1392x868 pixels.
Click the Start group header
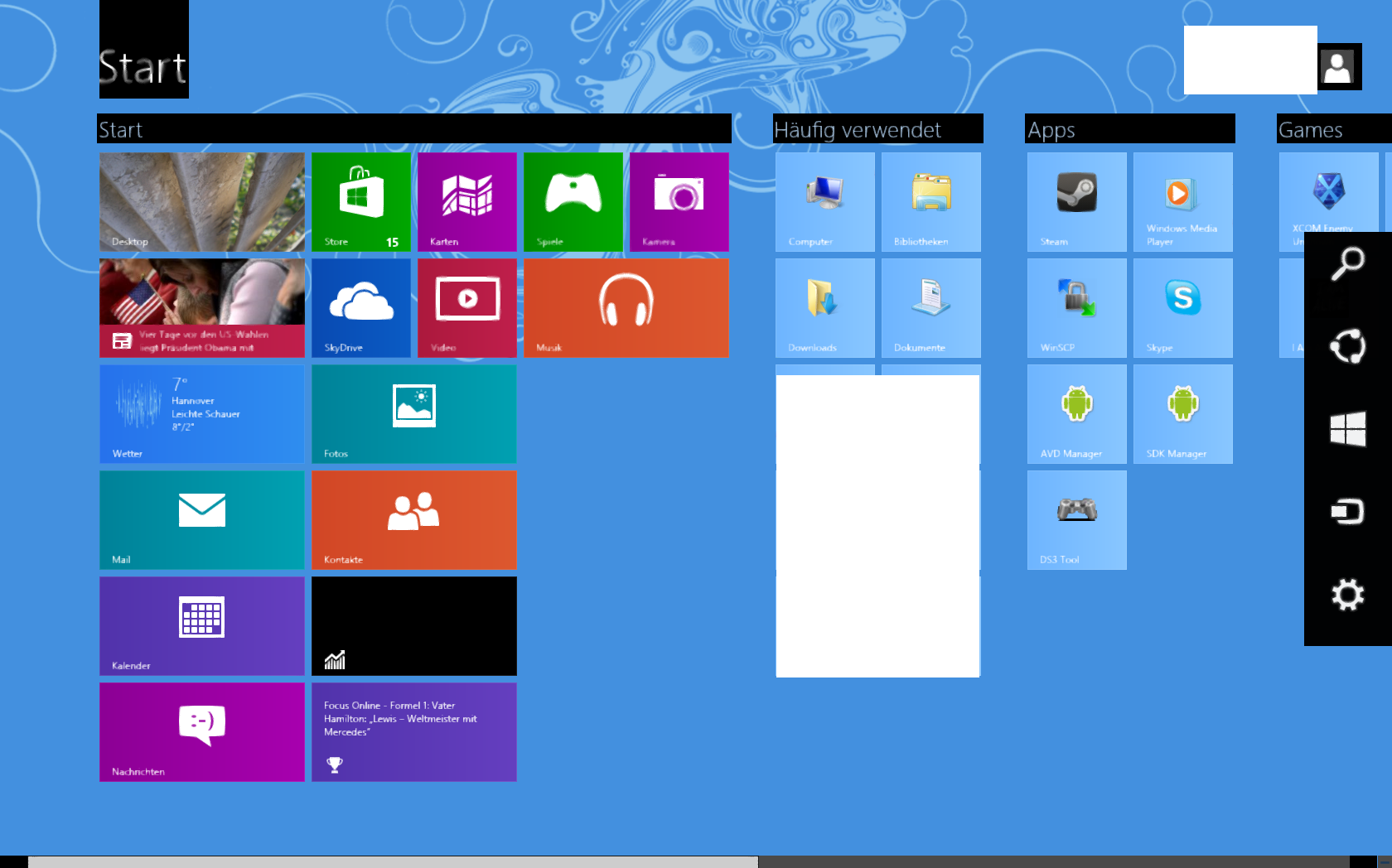(x=121, y=130)
